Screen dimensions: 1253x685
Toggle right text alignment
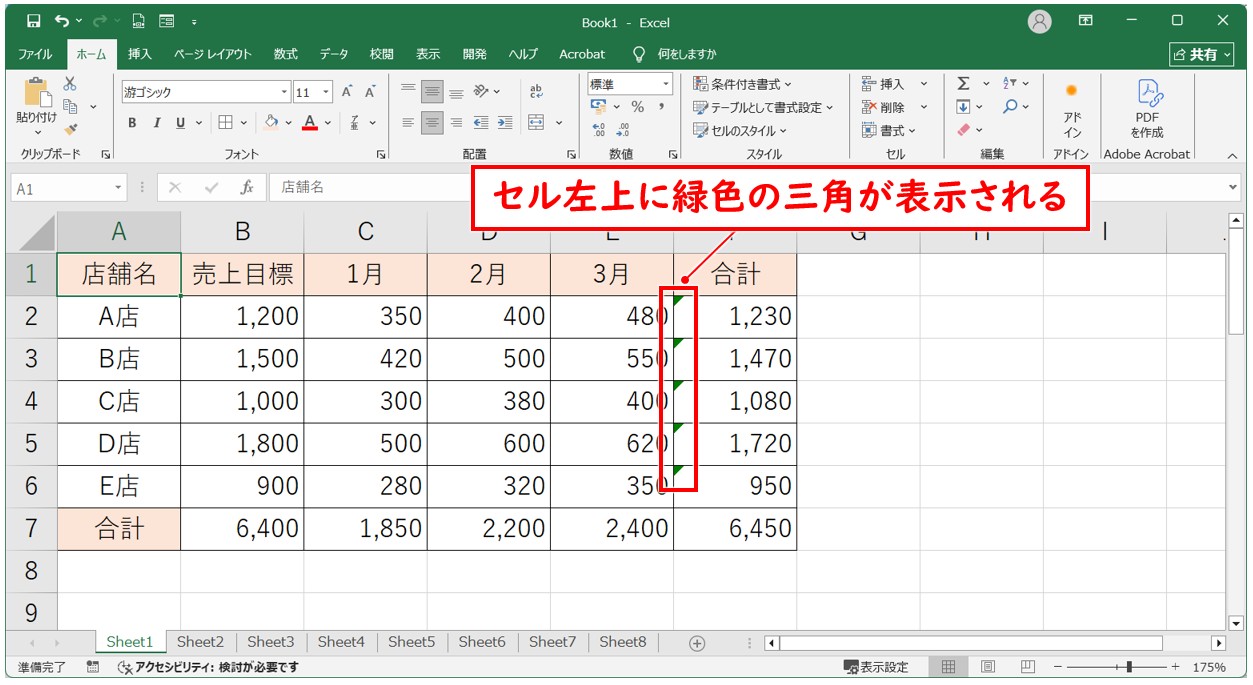456,123
